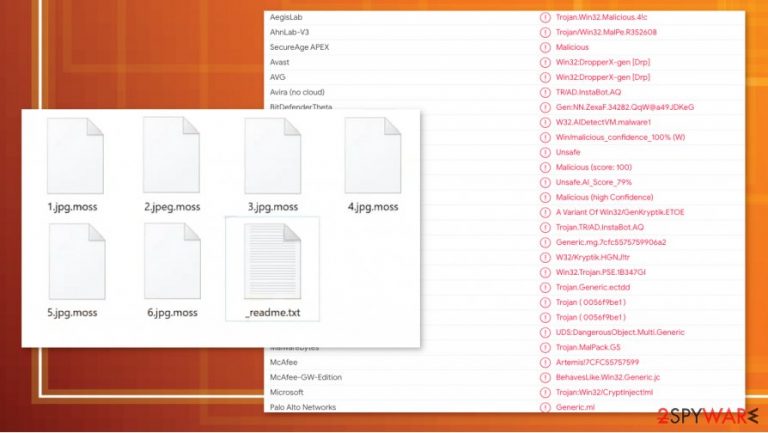
Task: Click the _readme.txt file name
Action: coord(273,313)
